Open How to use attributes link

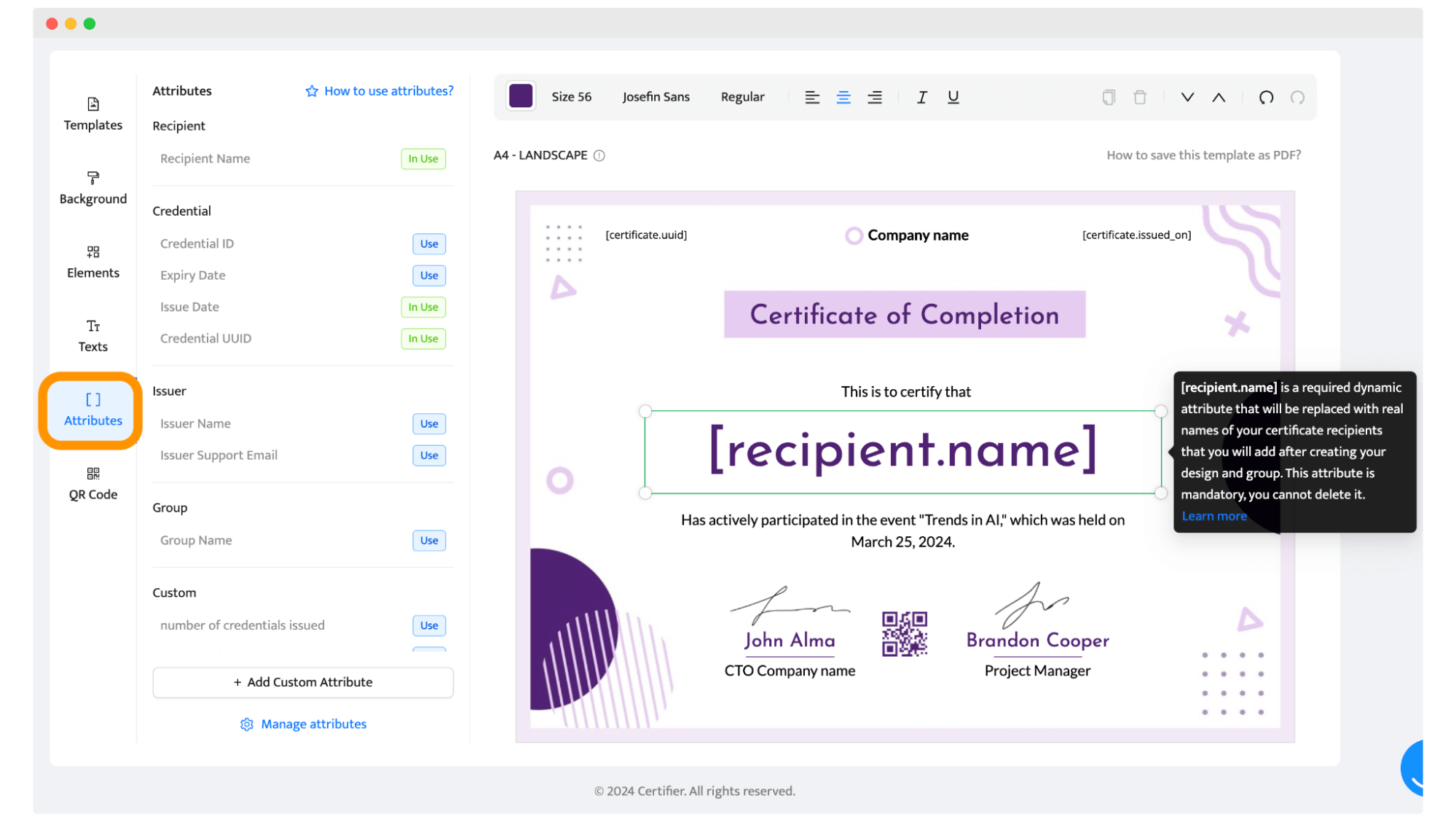click(x=379, y=91)
